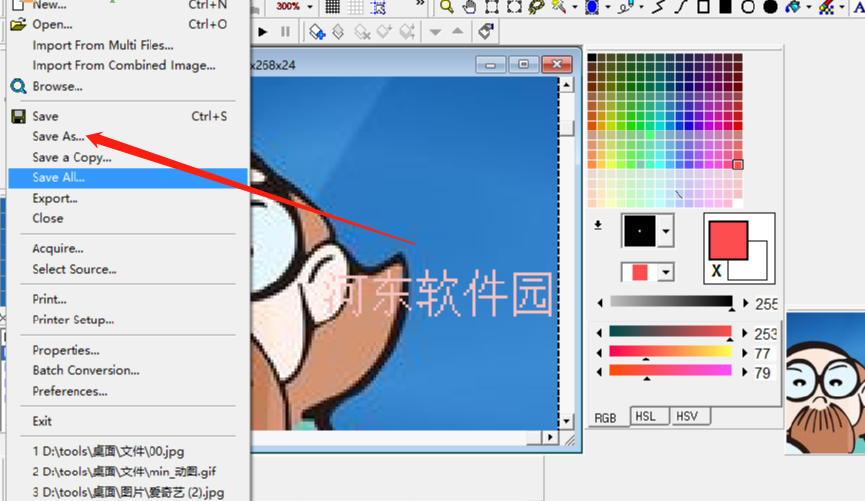Click the add frame icon

[317, 32]
